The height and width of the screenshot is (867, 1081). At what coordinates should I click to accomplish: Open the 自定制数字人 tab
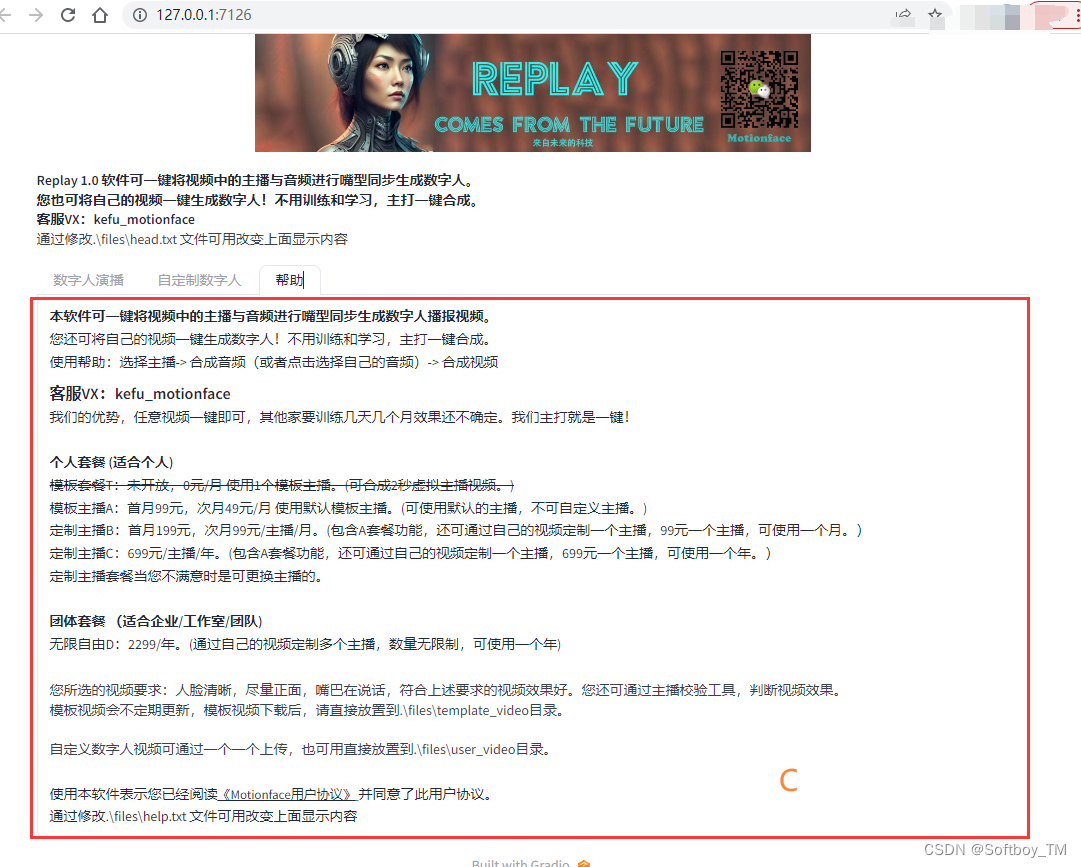point(199,280)
